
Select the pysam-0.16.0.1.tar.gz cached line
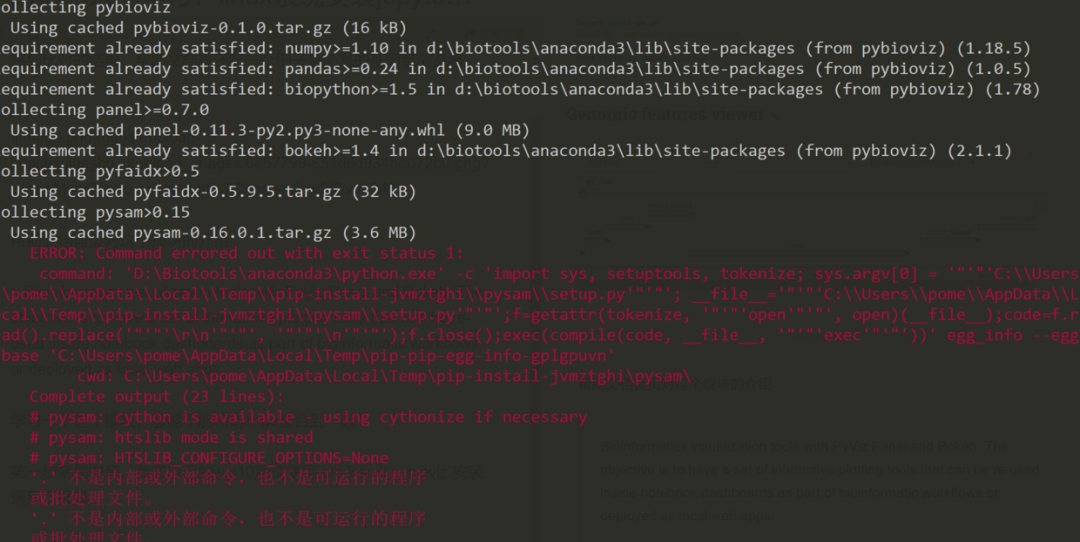(213, 233)
